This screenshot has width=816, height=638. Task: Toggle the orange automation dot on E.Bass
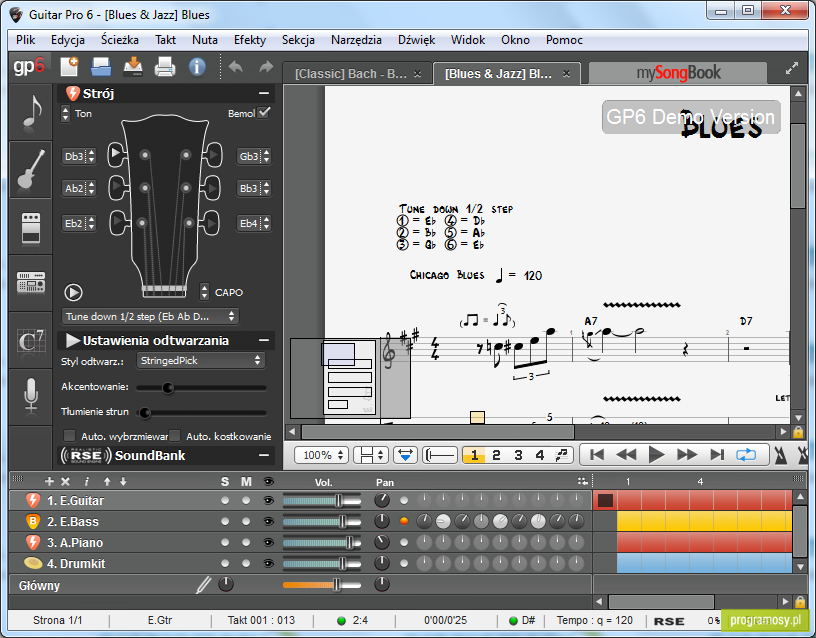[x=404, y=521]
